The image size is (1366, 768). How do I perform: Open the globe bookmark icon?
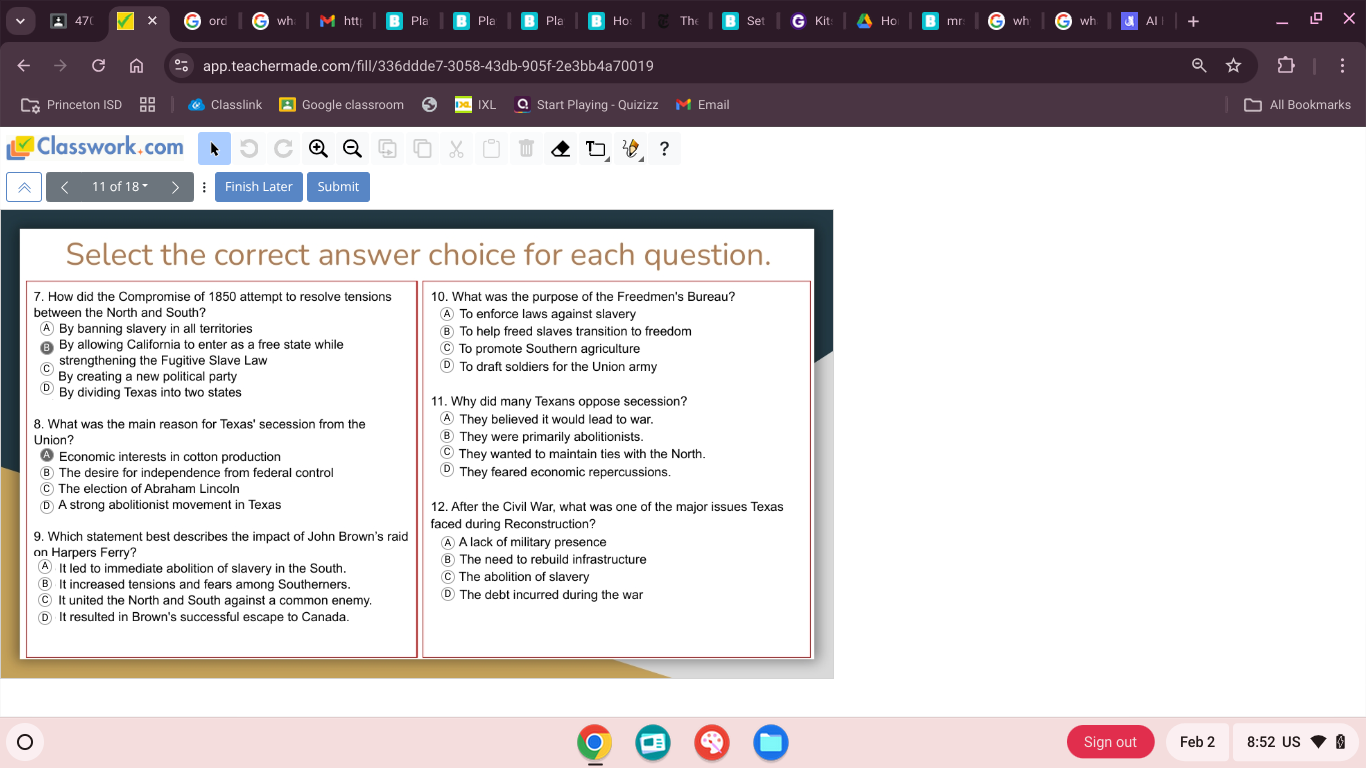coord(430,104)
